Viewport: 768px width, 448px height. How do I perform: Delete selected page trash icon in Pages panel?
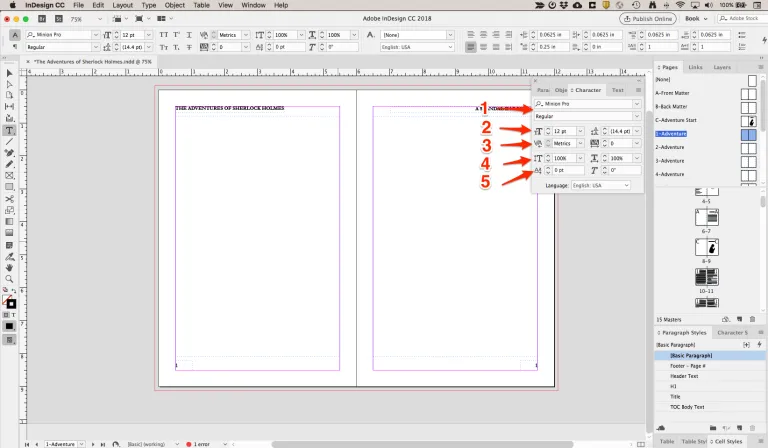(753, 319)
